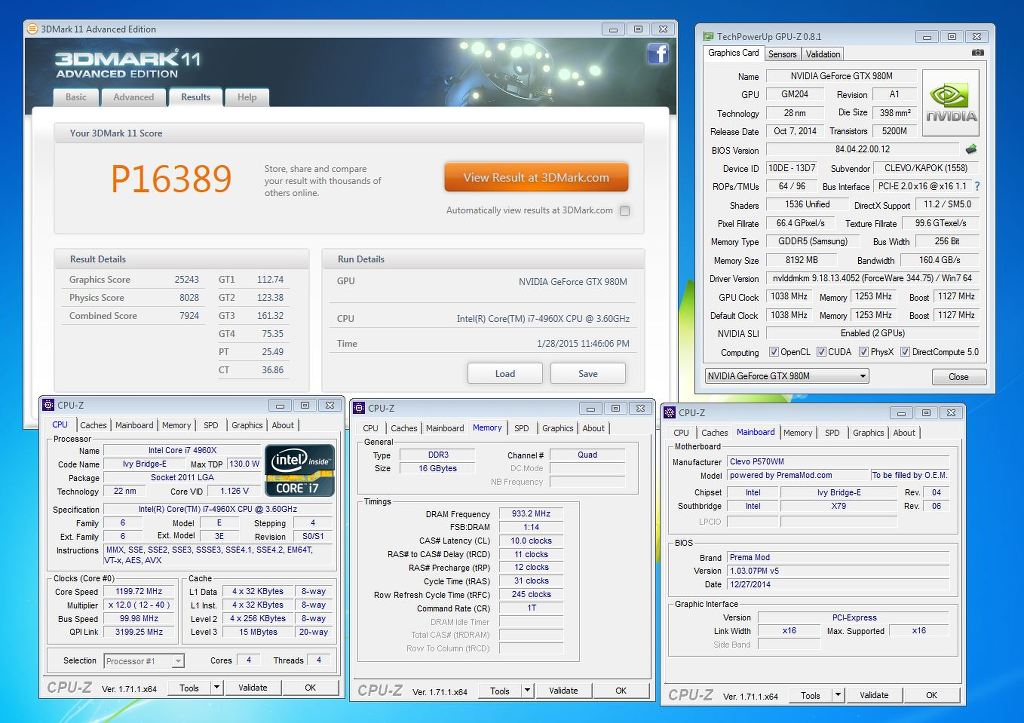
Task: Switch to the Basic tab in 3DMark
Action: (x=76, y=97)
